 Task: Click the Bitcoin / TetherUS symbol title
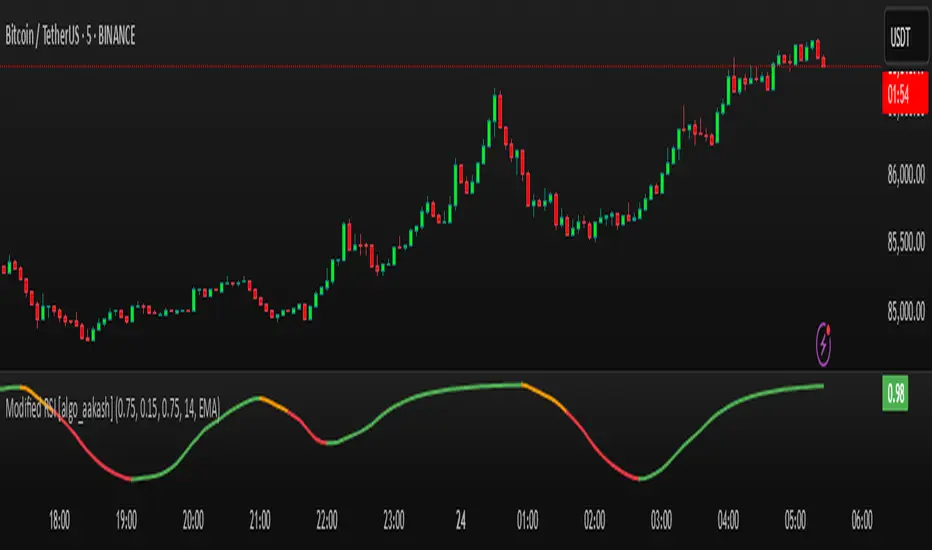click(71, 36)
